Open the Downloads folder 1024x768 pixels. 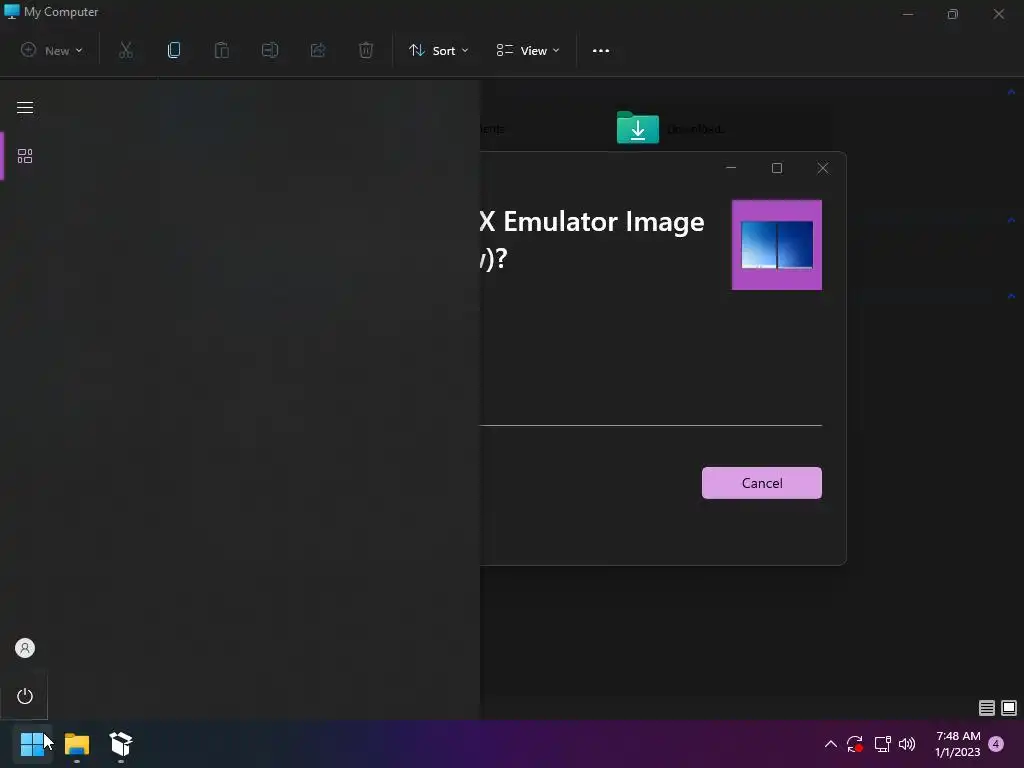click(x=671, y=128)
